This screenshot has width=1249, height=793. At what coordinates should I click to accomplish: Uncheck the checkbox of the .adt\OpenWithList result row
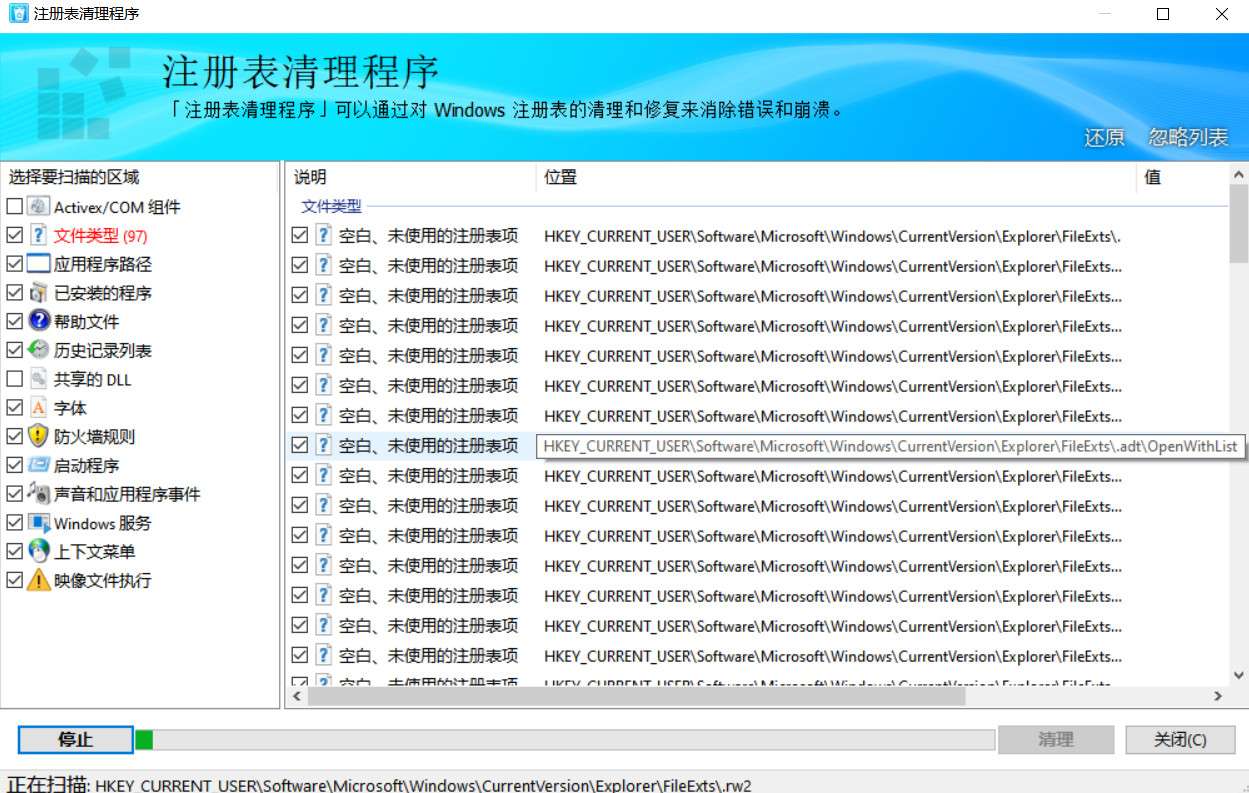[x=299, y=446]
